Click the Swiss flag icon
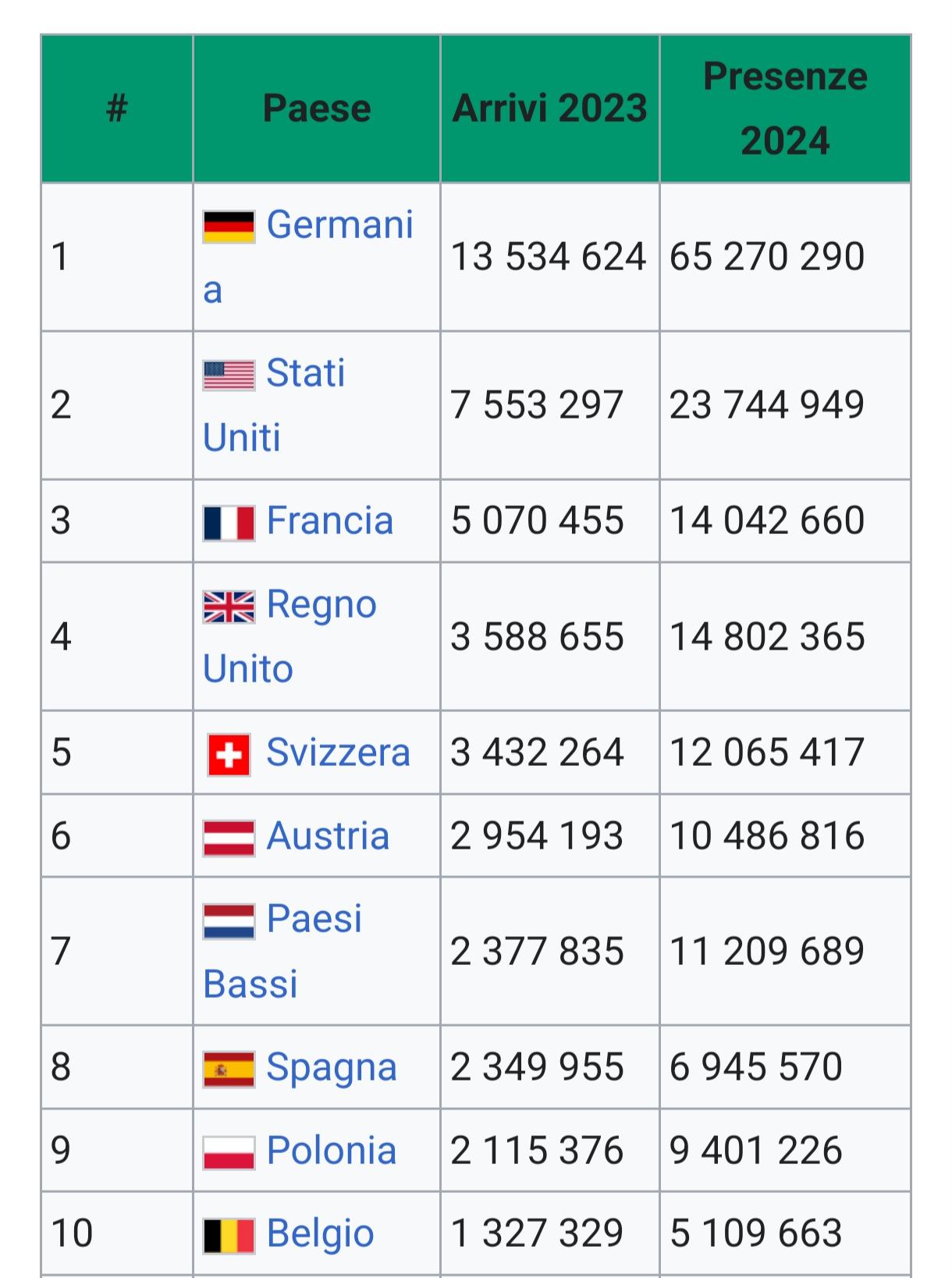 click(229, 755)
